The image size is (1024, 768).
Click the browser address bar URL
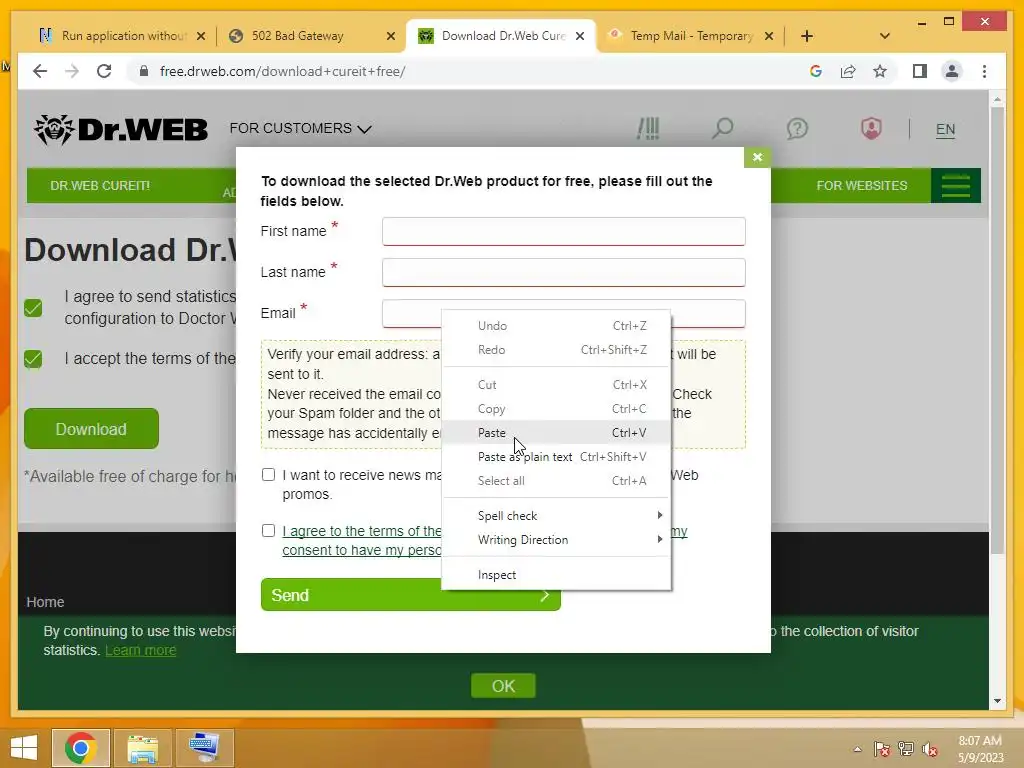click(282, 71)
